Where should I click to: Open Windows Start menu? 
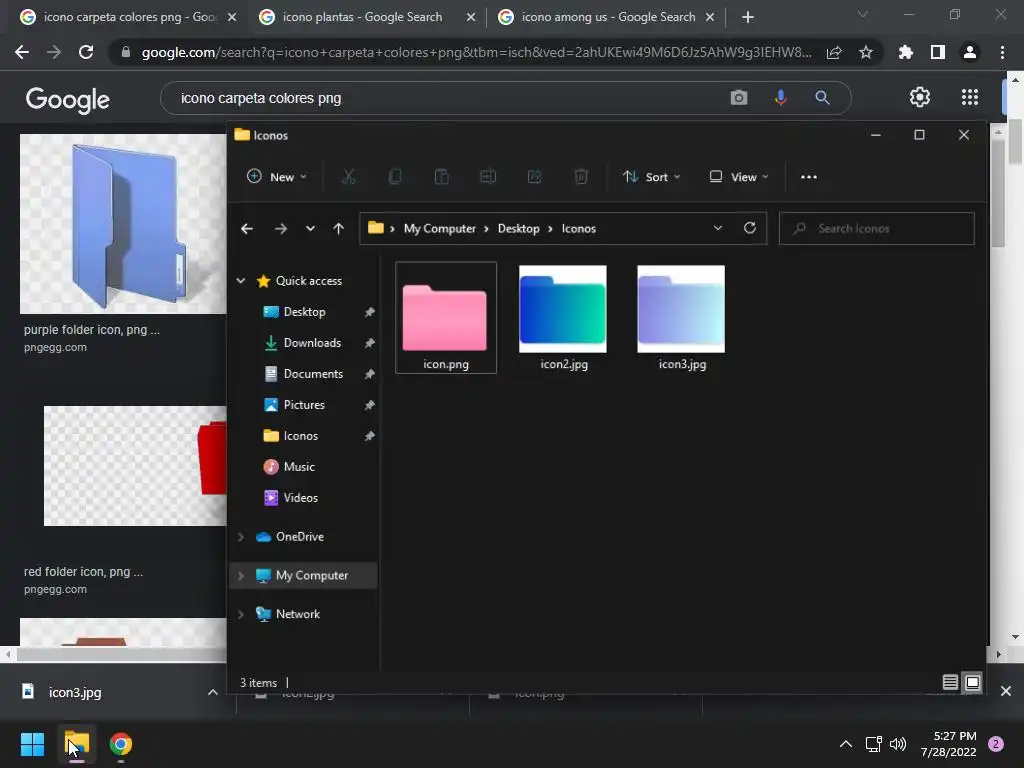coord(32,744)
